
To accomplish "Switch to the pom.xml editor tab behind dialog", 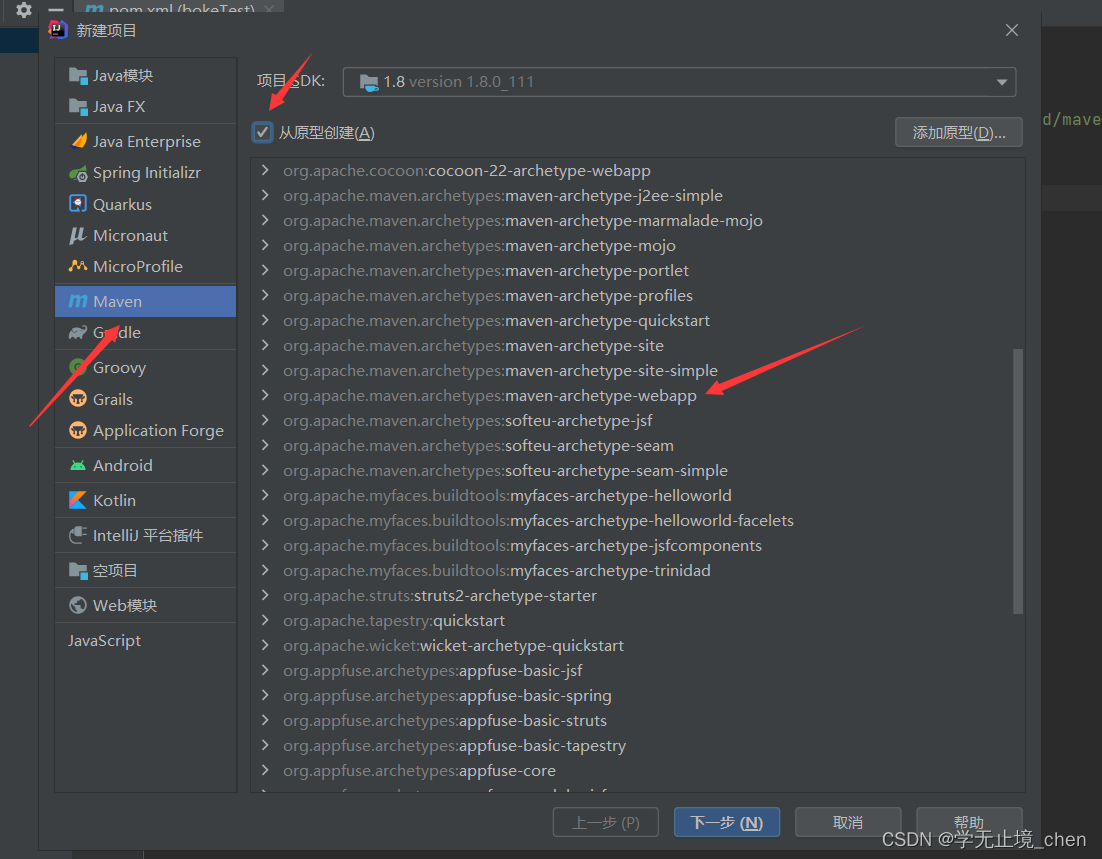I will click(181, 8).
